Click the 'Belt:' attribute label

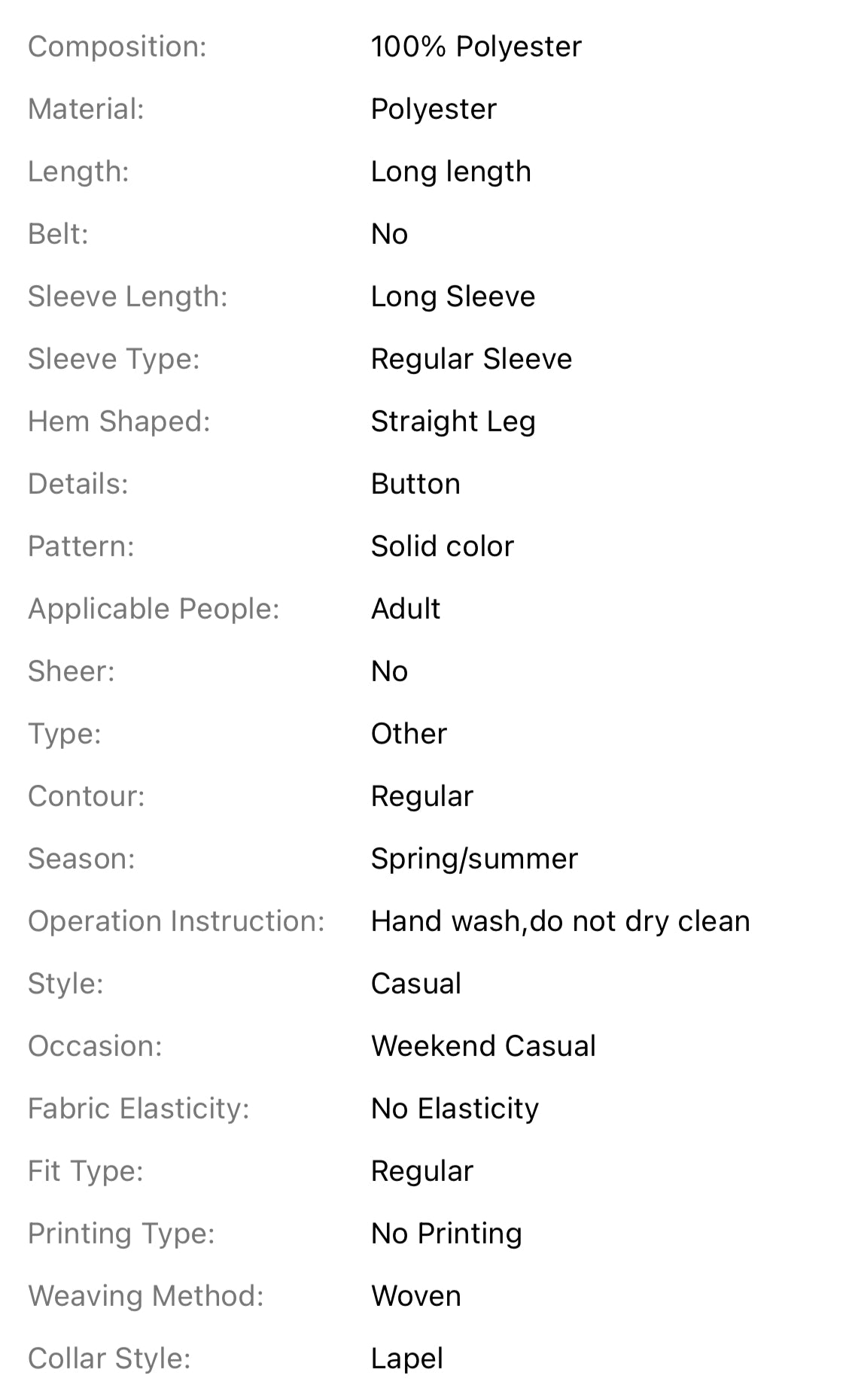(58, 234)
